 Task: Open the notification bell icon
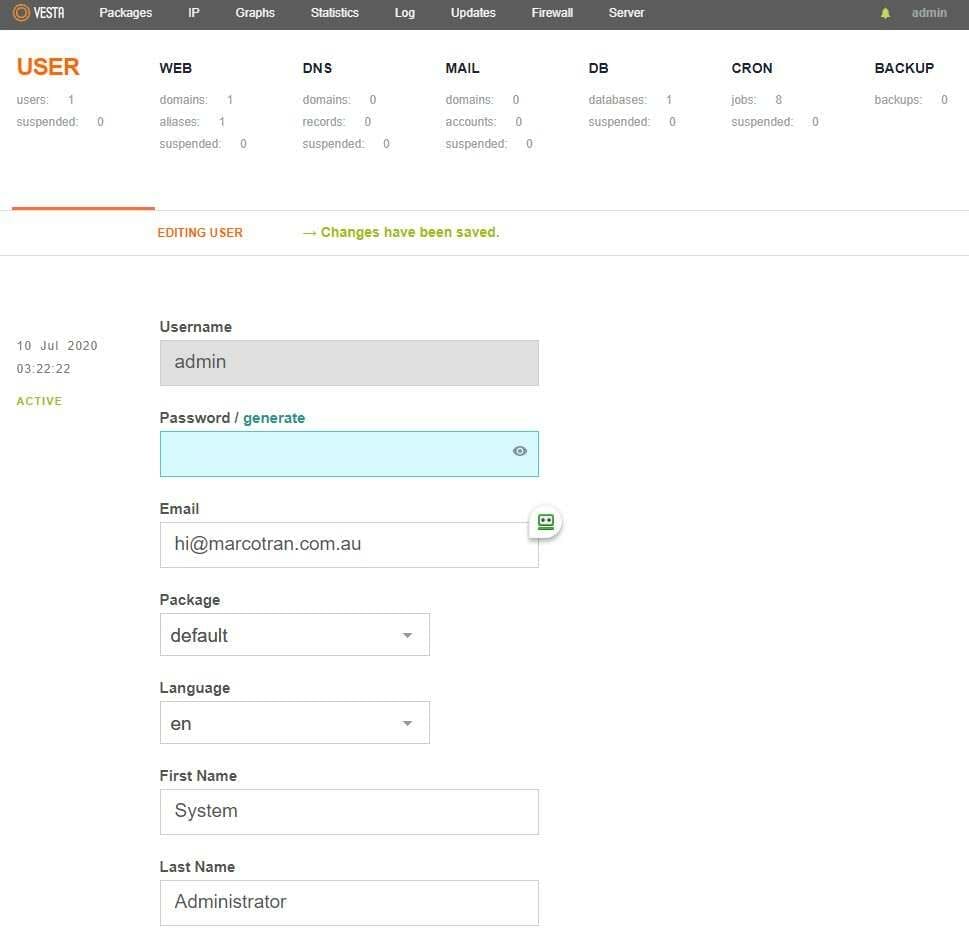click(884, 13)
